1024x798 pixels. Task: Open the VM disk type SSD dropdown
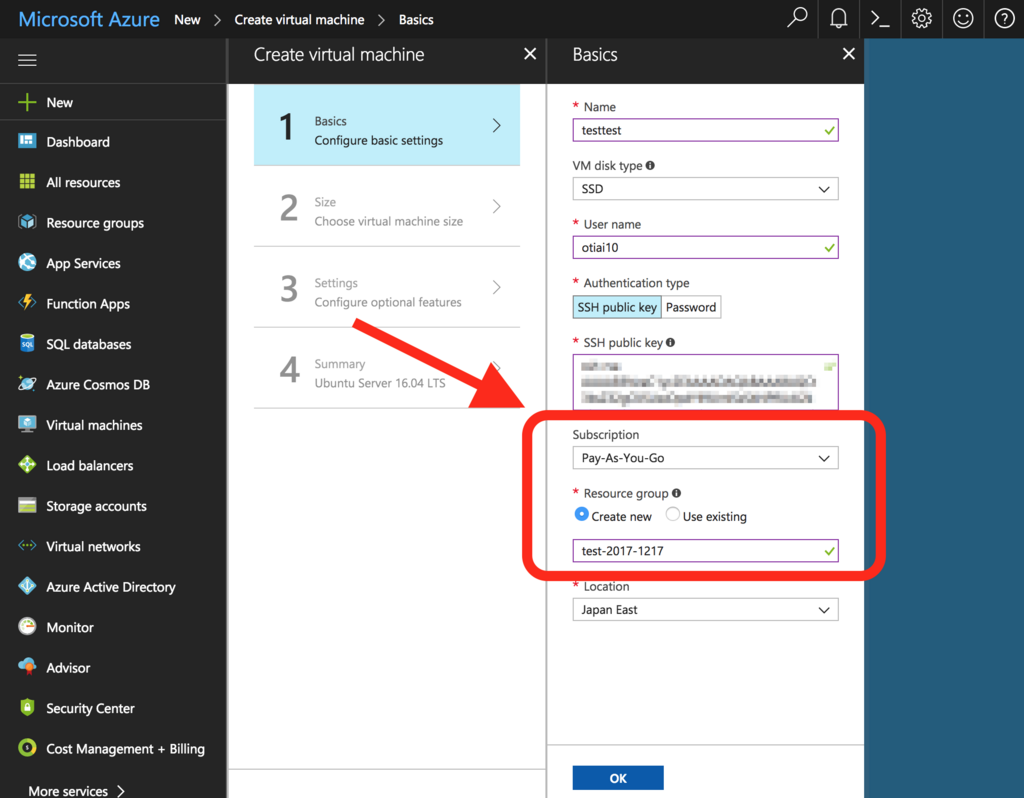tap(705, 189)
